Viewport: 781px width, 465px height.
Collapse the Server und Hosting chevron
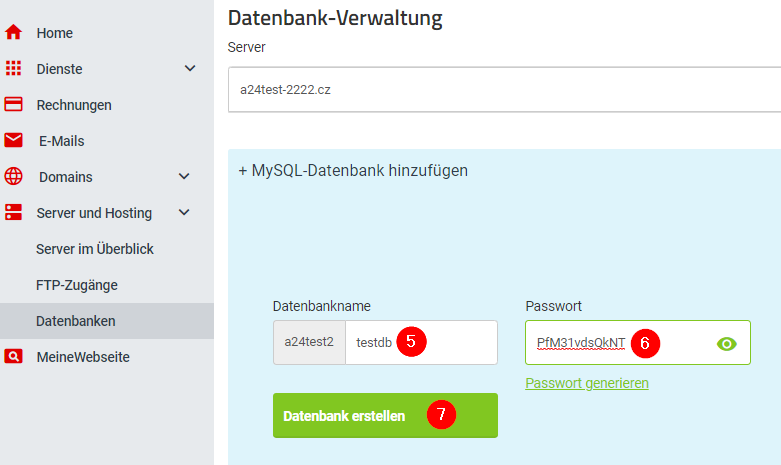pos(184,213)
